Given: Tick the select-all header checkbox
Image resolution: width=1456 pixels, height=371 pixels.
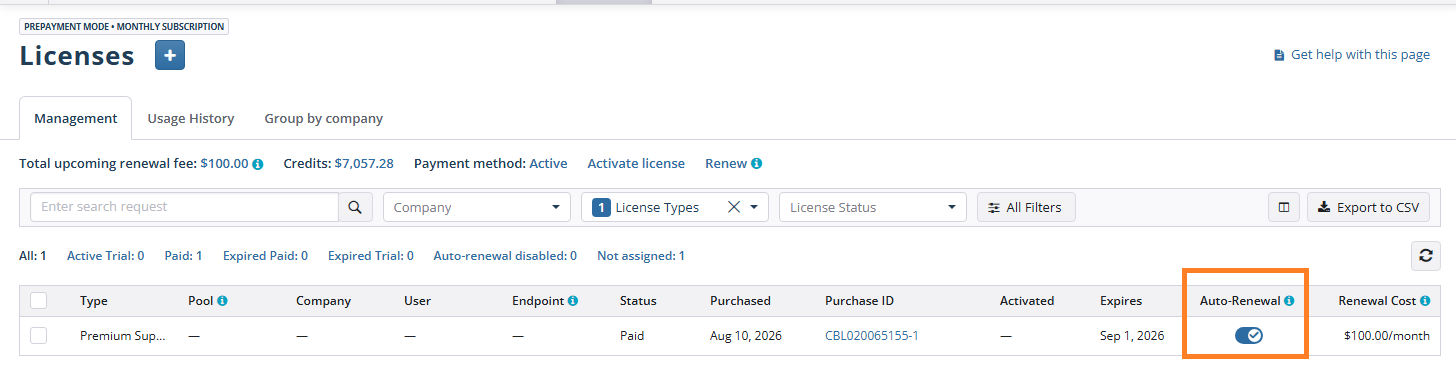Looking at the screenshot, I should click(39, 300).
